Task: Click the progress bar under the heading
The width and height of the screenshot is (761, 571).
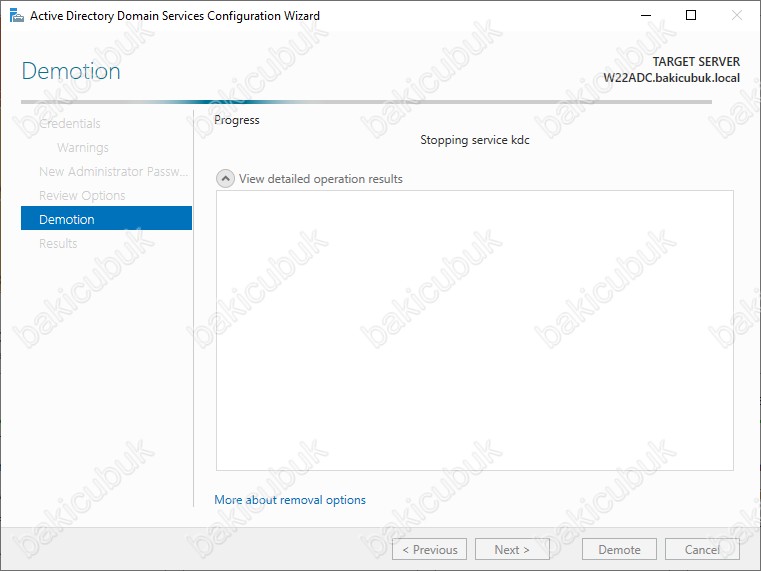Action: pyautogui.click(x=366, y=102)
